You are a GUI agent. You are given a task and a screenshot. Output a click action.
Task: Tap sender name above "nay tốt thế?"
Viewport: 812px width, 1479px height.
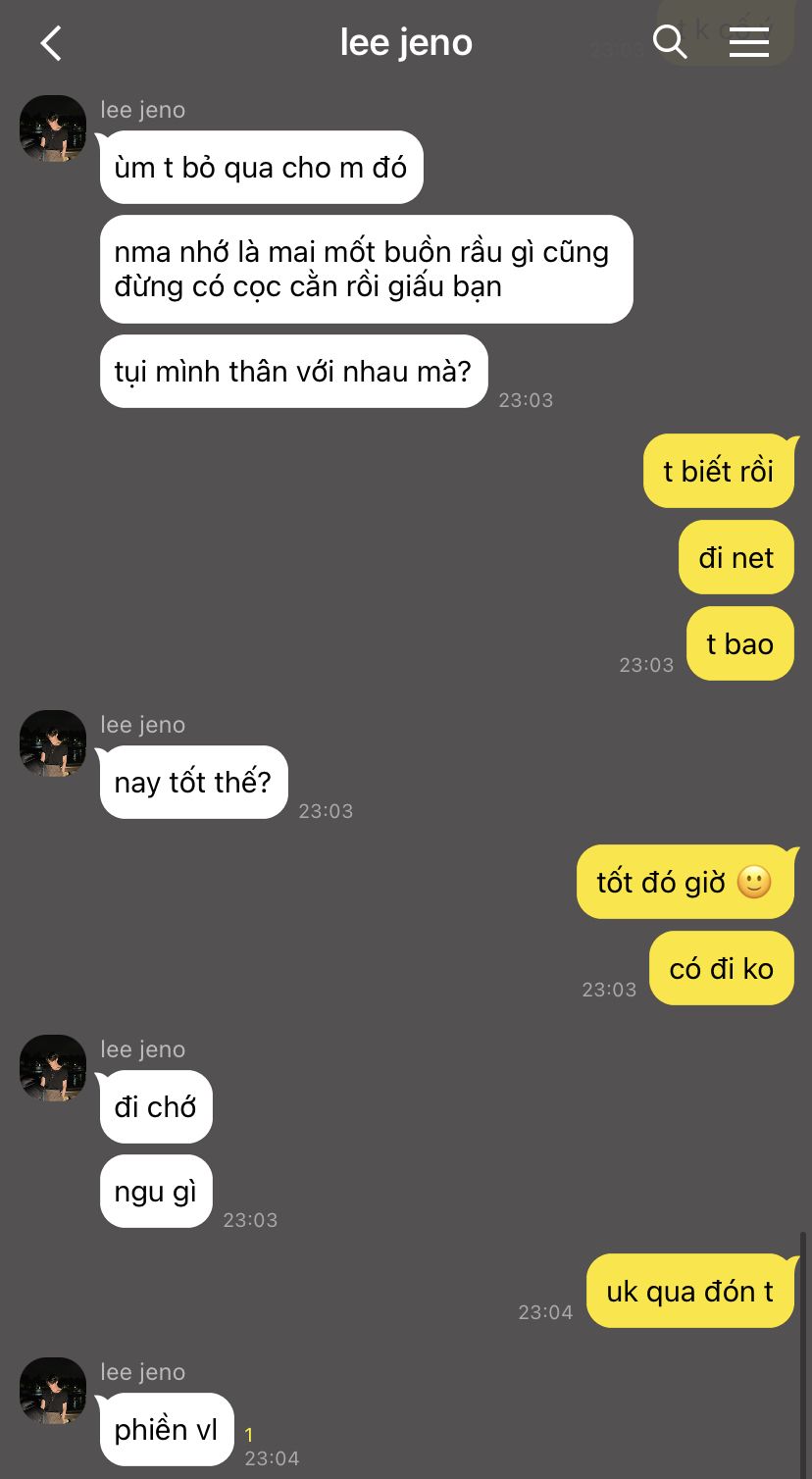tap(143, 725)
